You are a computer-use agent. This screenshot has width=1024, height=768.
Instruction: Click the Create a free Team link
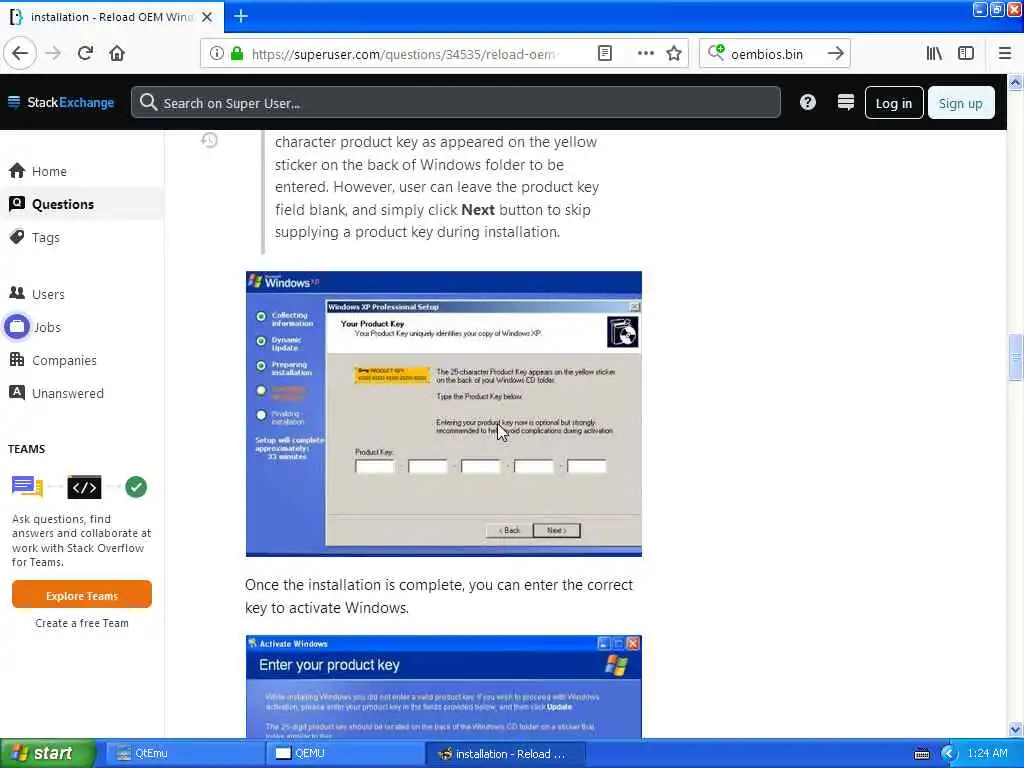click(x=82, y=623)
